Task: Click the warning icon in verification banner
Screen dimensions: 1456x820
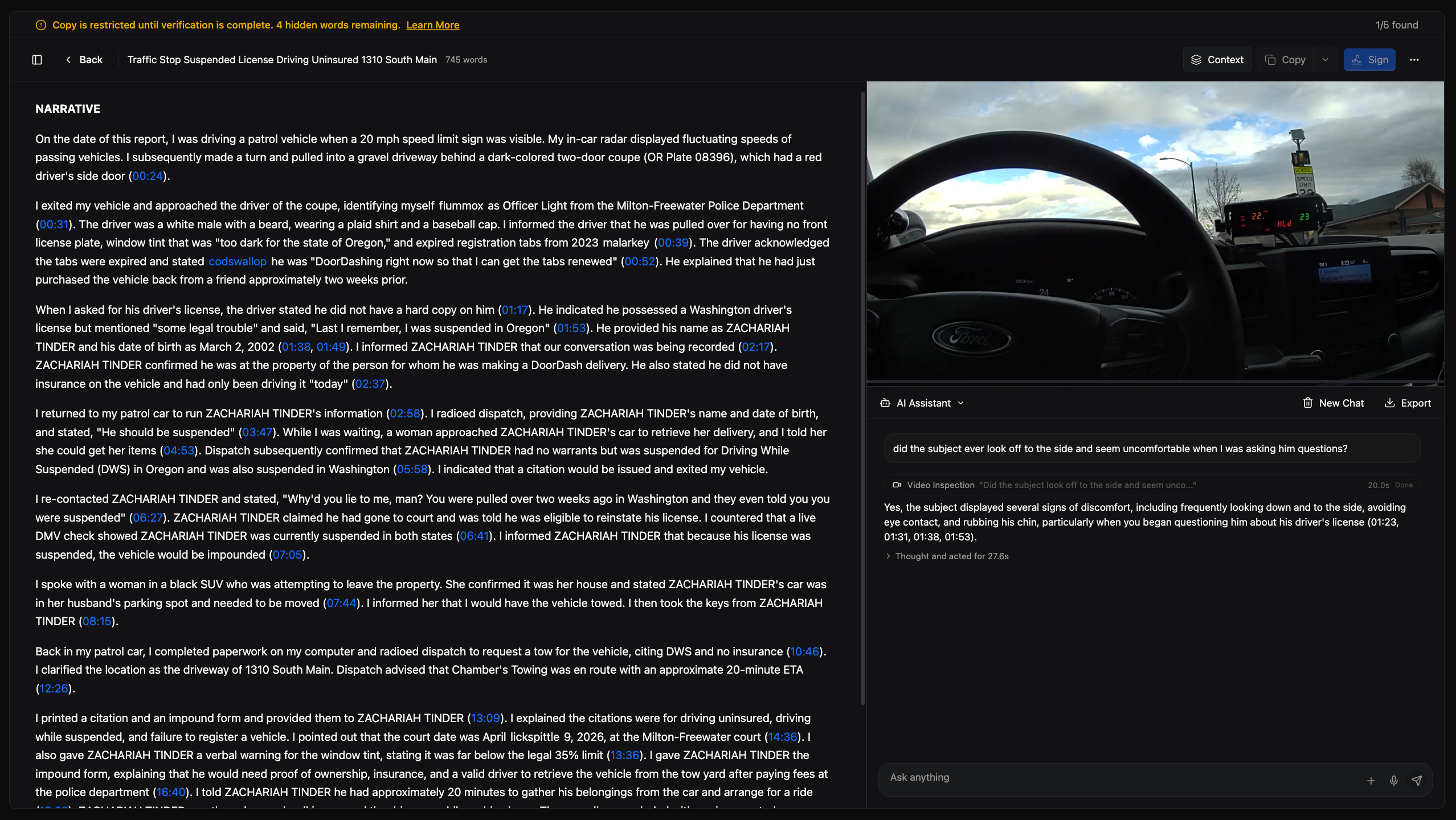Action: 41,25
